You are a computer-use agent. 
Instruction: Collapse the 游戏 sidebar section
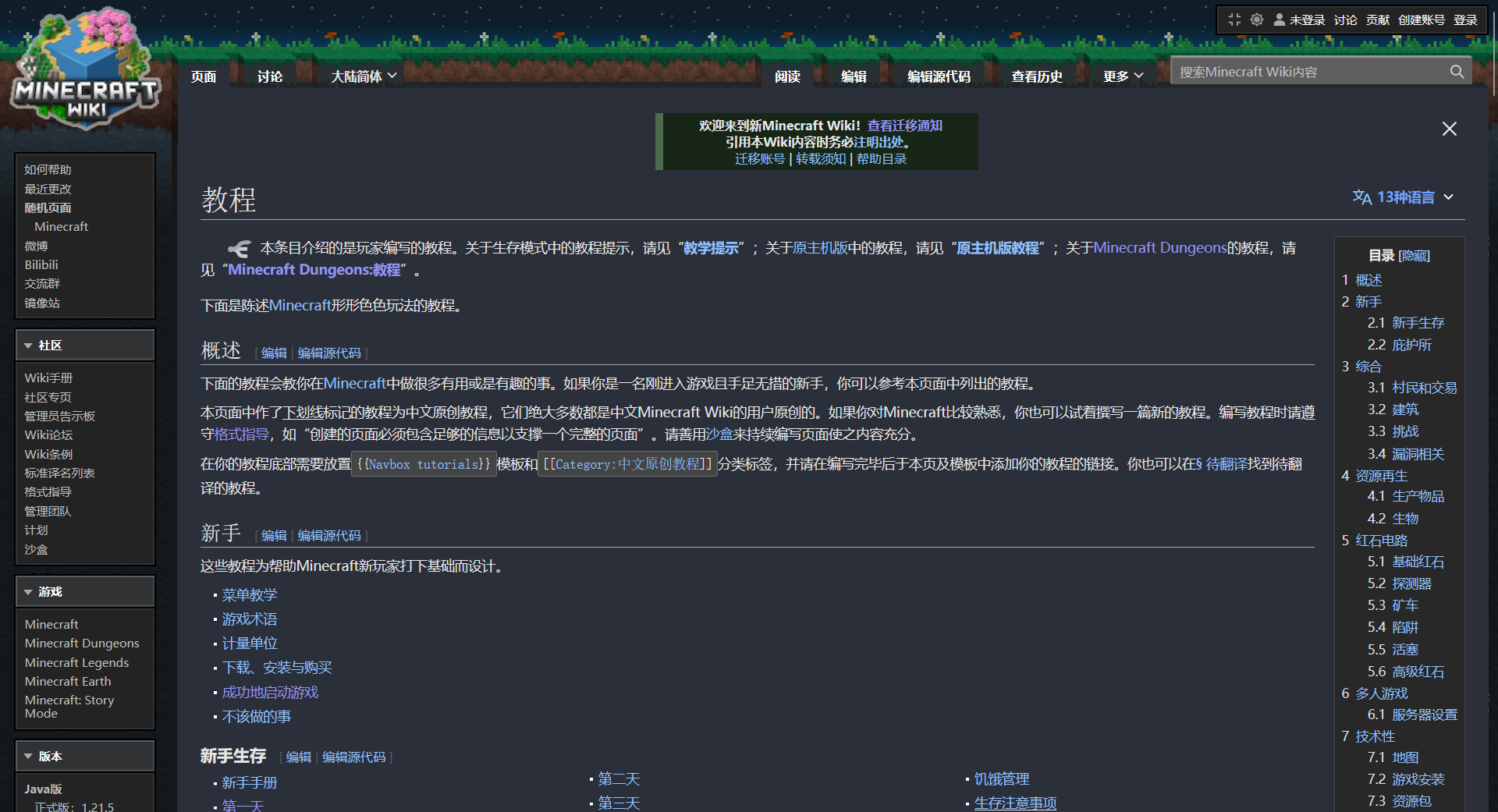(x=85, y=591)
